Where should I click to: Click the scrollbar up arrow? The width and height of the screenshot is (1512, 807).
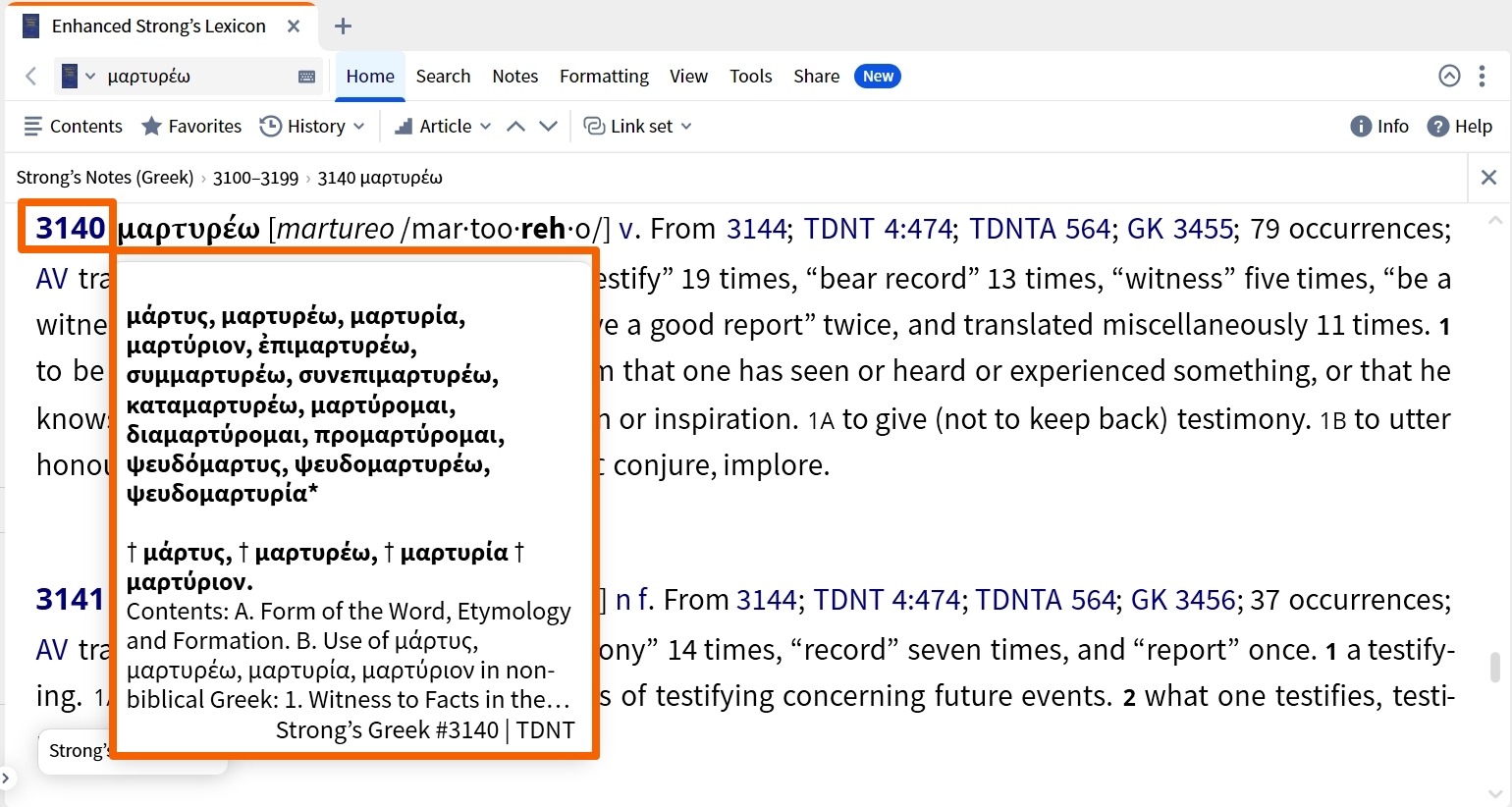tap(1494, 220)
